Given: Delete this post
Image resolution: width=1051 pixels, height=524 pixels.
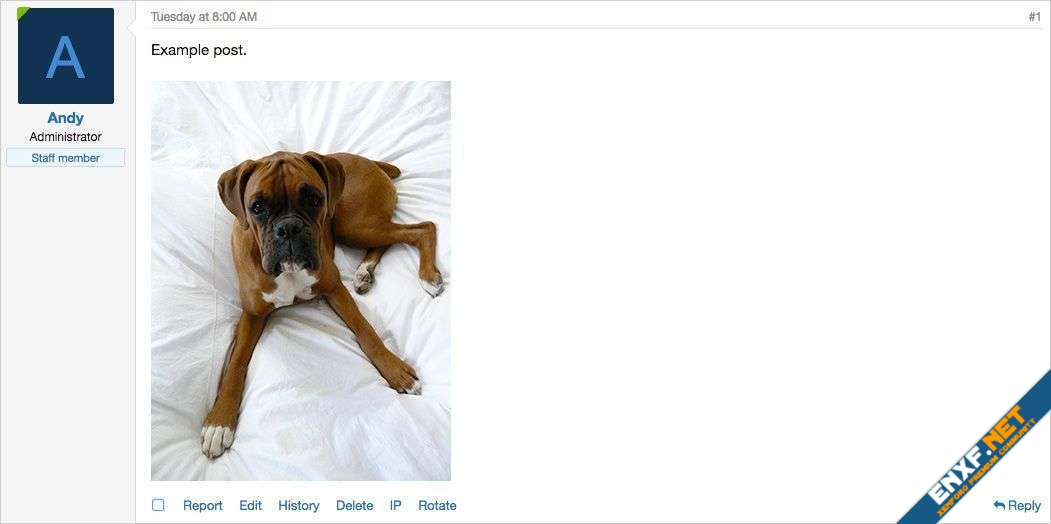Looking at the screenshot, I should (355, 506).
